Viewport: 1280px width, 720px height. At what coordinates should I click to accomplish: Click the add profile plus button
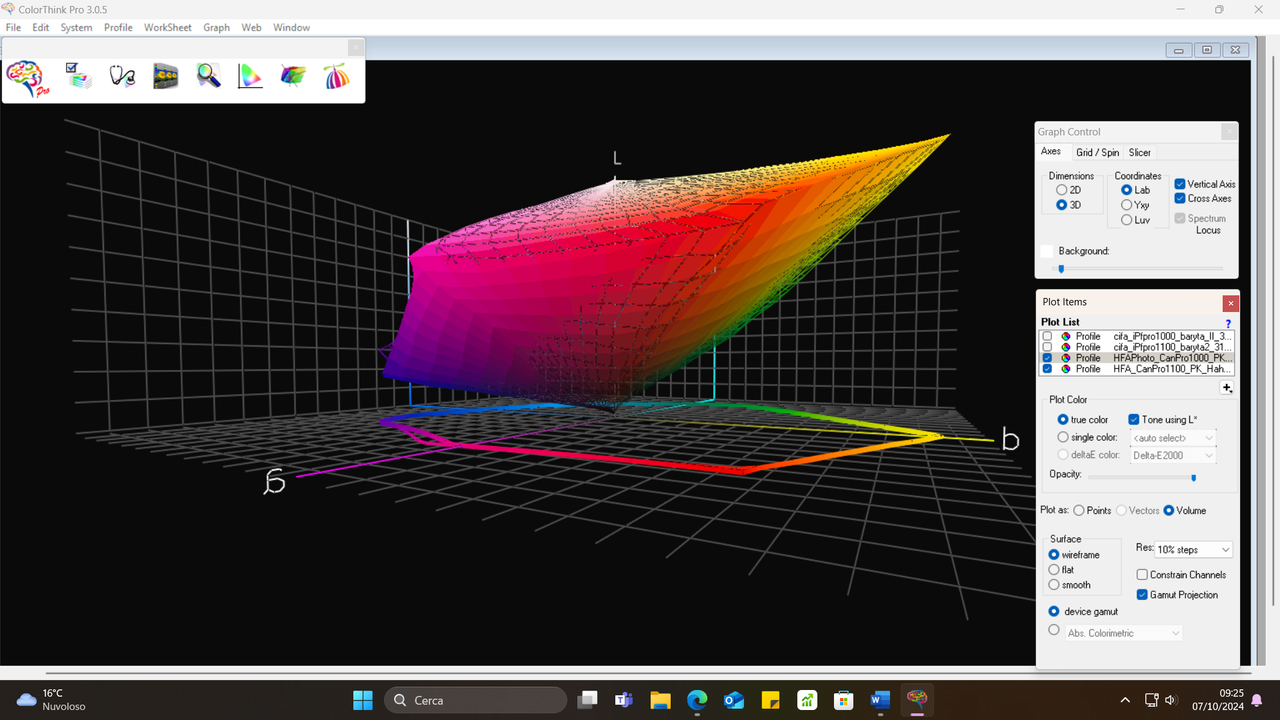pyautogui.click(x=1227, y=388)
